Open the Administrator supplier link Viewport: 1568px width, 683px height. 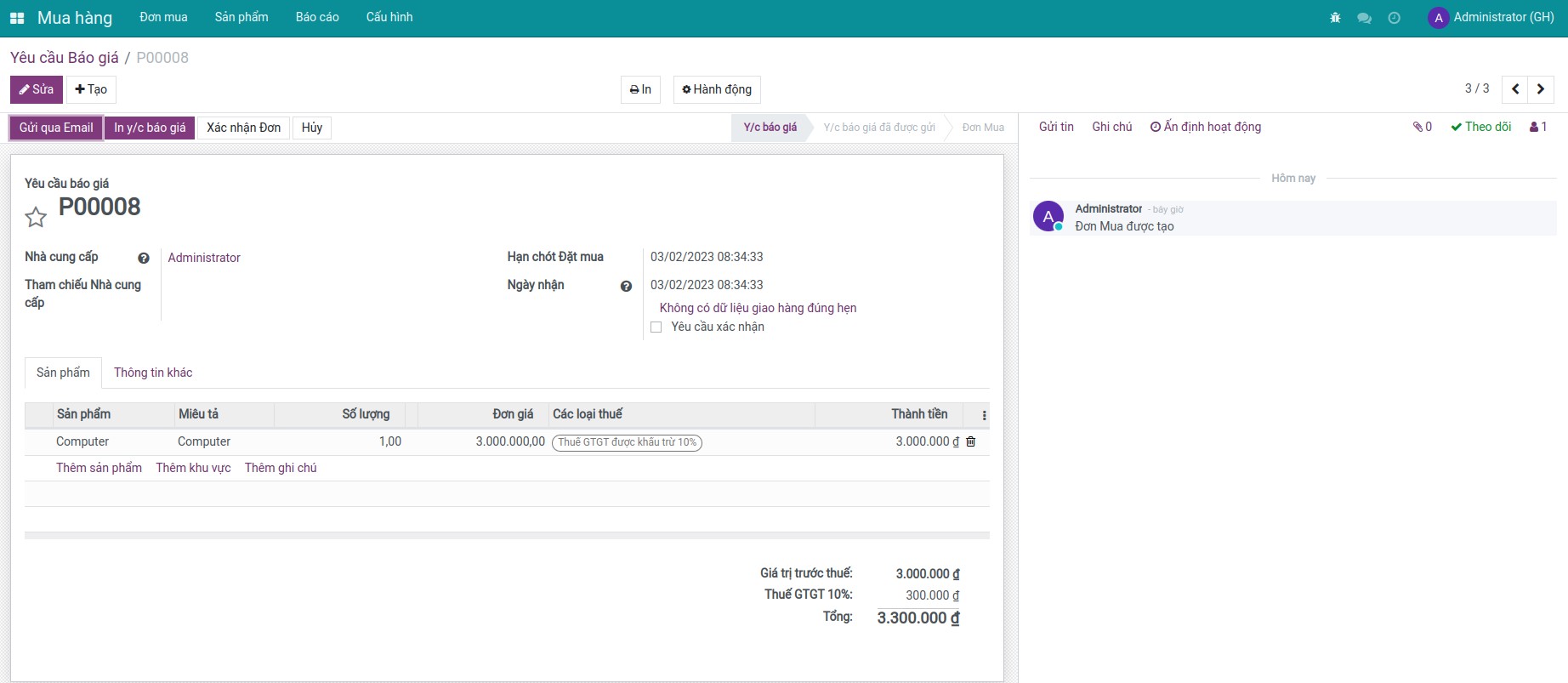(x=204, y=258)
